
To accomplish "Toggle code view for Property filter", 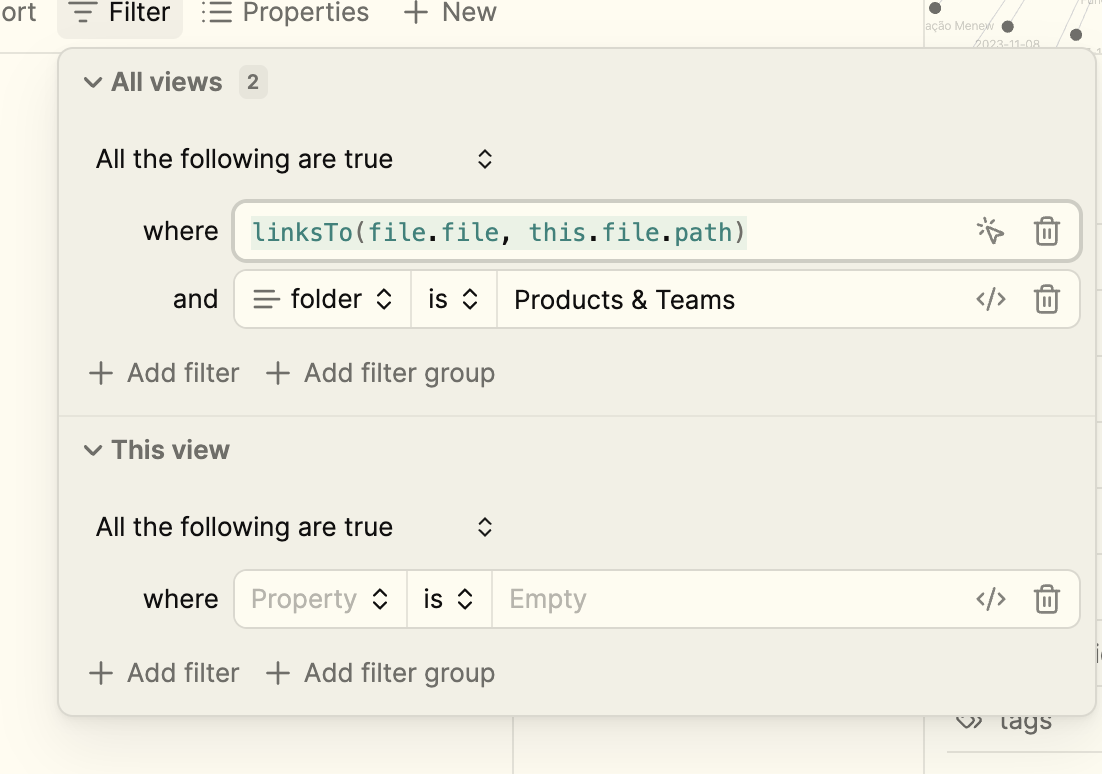I will point(990,599).
